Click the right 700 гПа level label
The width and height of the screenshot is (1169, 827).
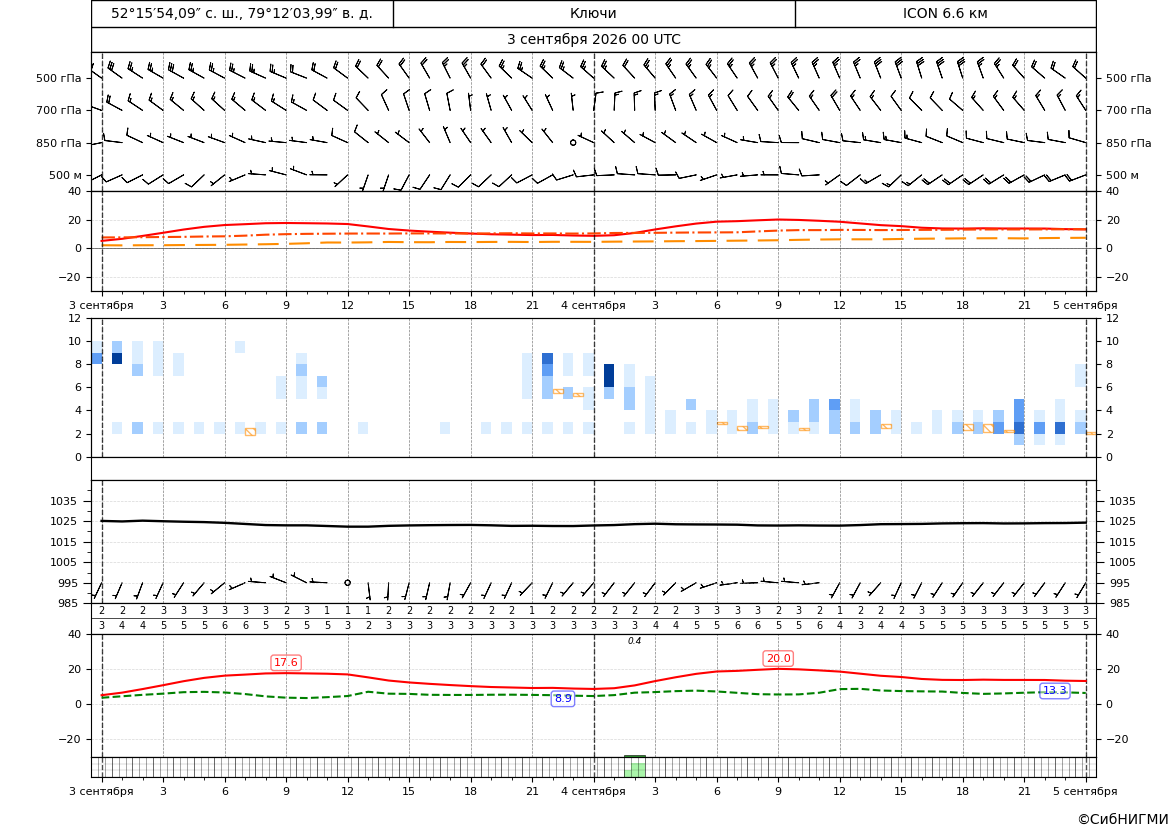pos(1129,110)
